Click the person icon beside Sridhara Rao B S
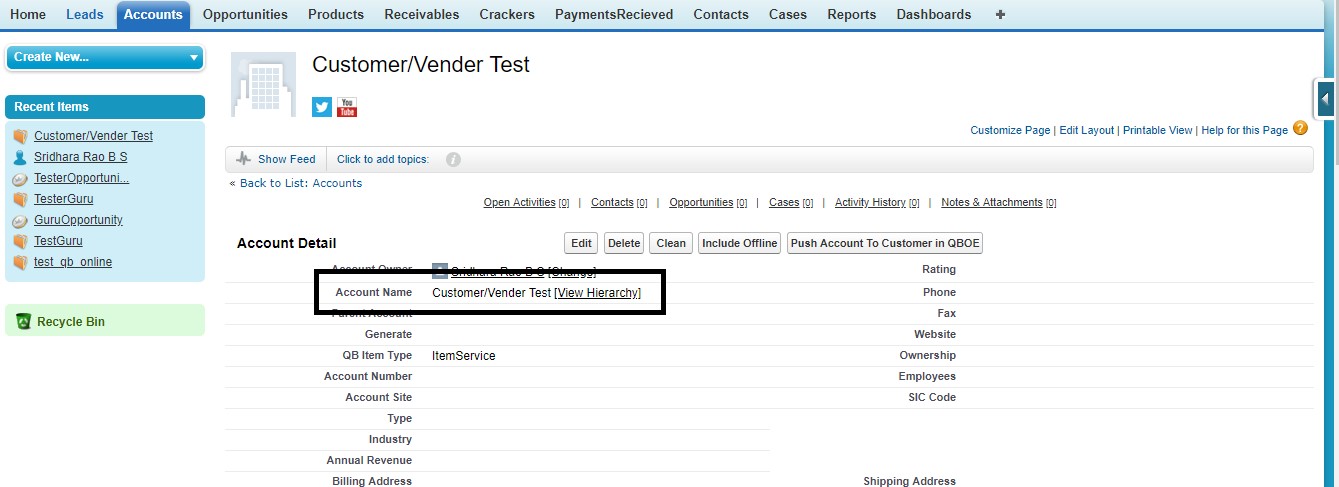Screen dimensions: 1339x487 coord(20,157)
